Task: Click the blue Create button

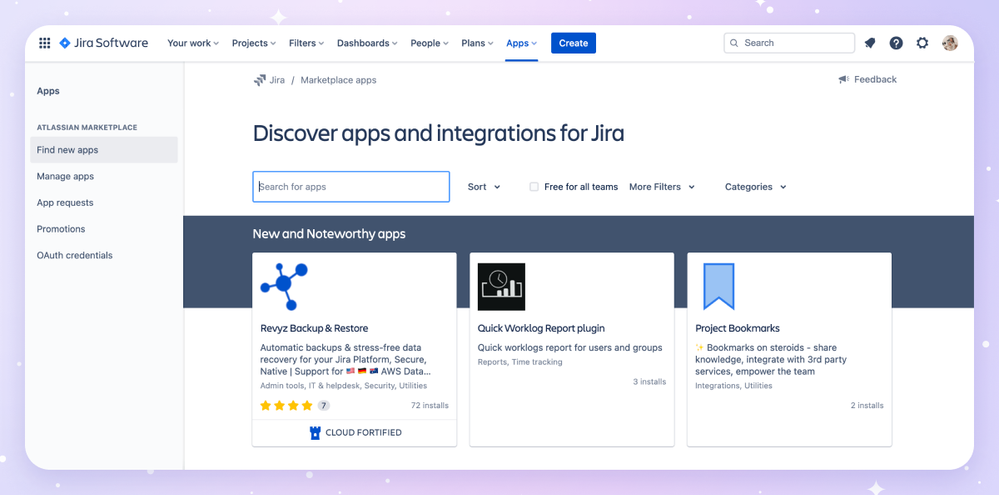Action: click(x=573, y=43)
